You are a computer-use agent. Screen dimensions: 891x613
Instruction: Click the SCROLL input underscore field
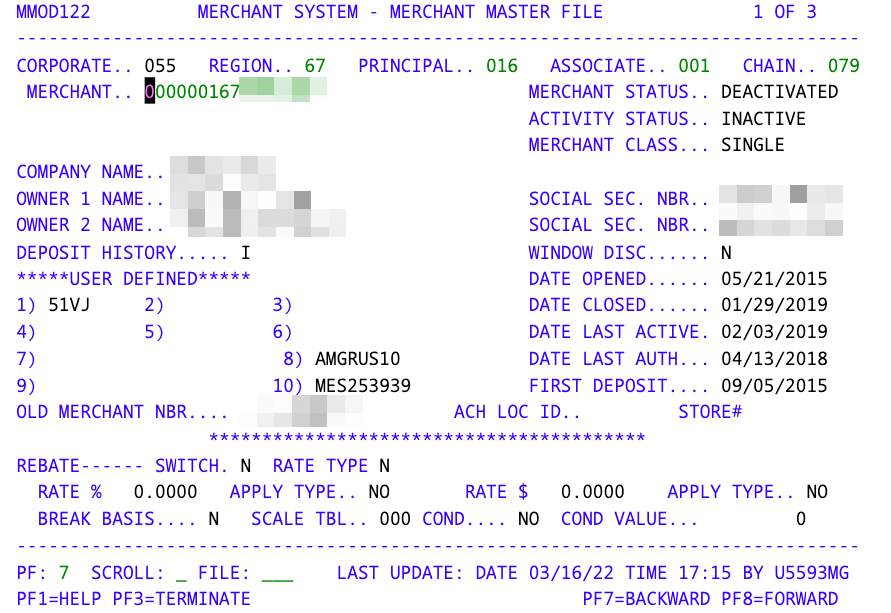pos(181,575)
